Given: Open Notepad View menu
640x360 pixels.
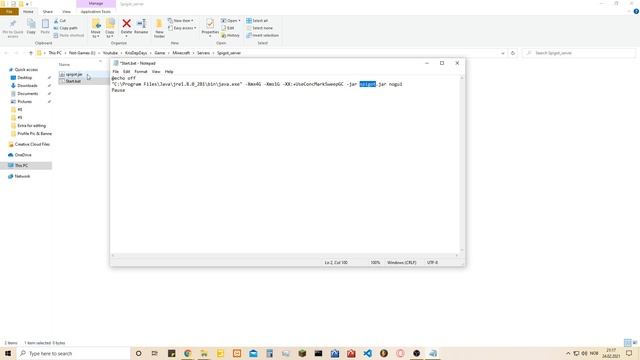Looking at the screenshot, I should coord(156,71).
